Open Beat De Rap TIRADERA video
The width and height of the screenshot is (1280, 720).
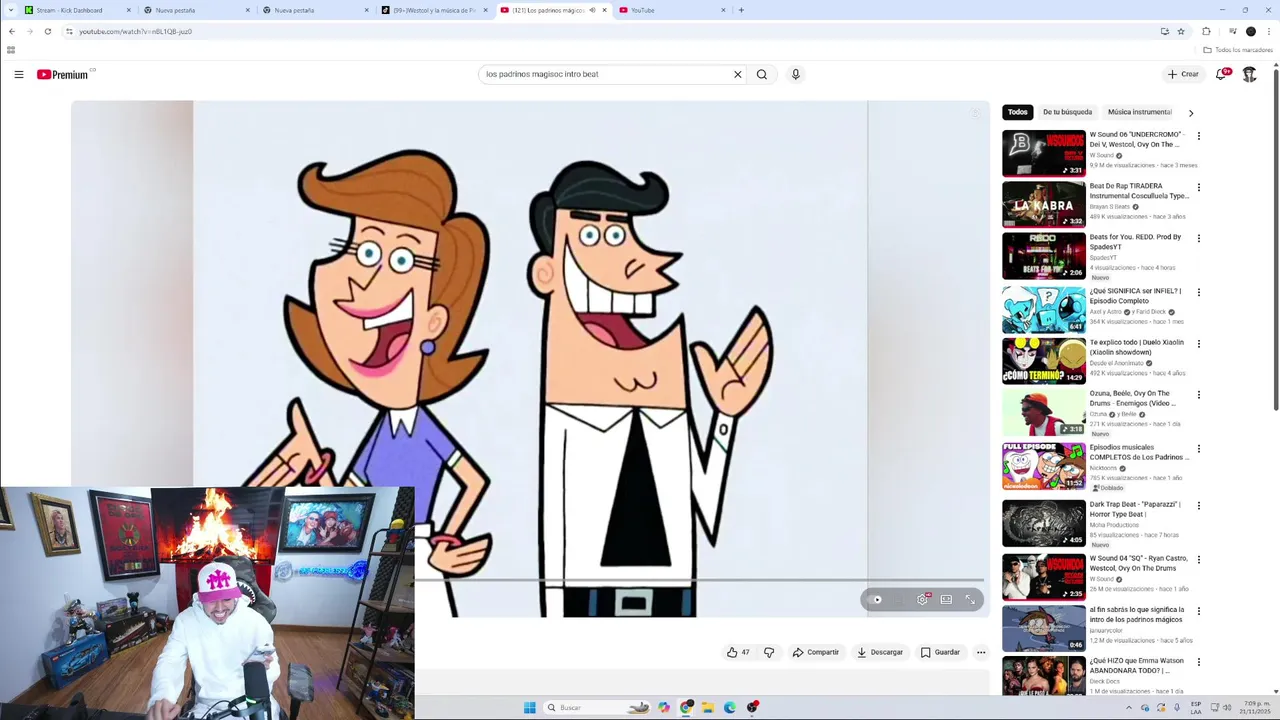1044,205
